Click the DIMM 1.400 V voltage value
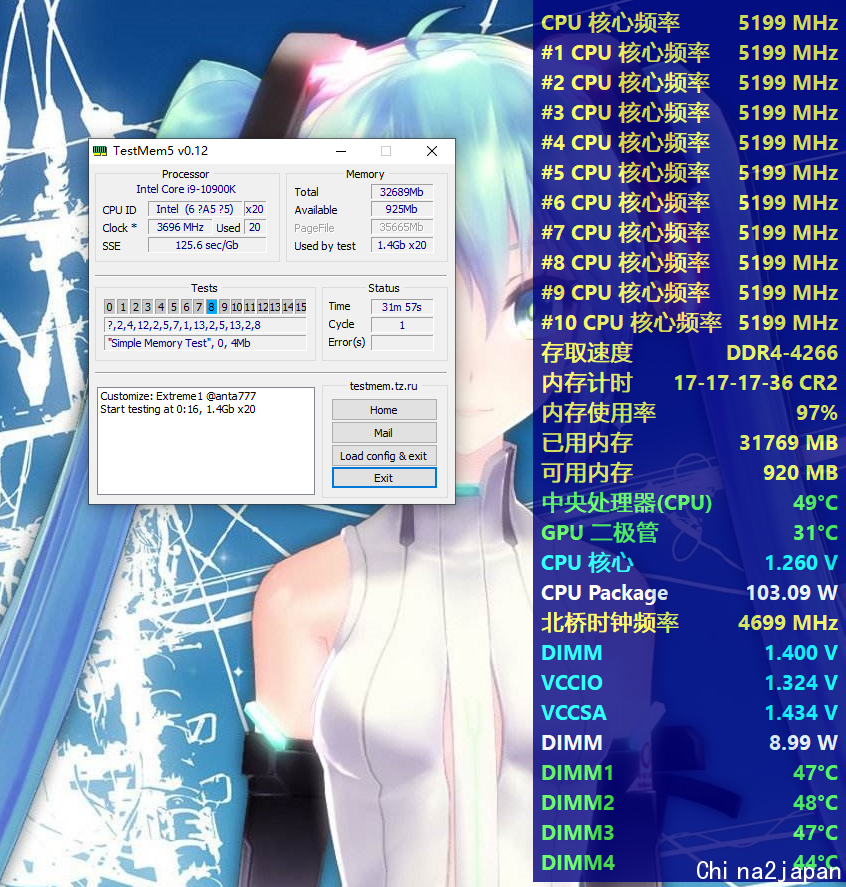The width and height of the screenshot is (846, 887). click(x=801, y=653)
